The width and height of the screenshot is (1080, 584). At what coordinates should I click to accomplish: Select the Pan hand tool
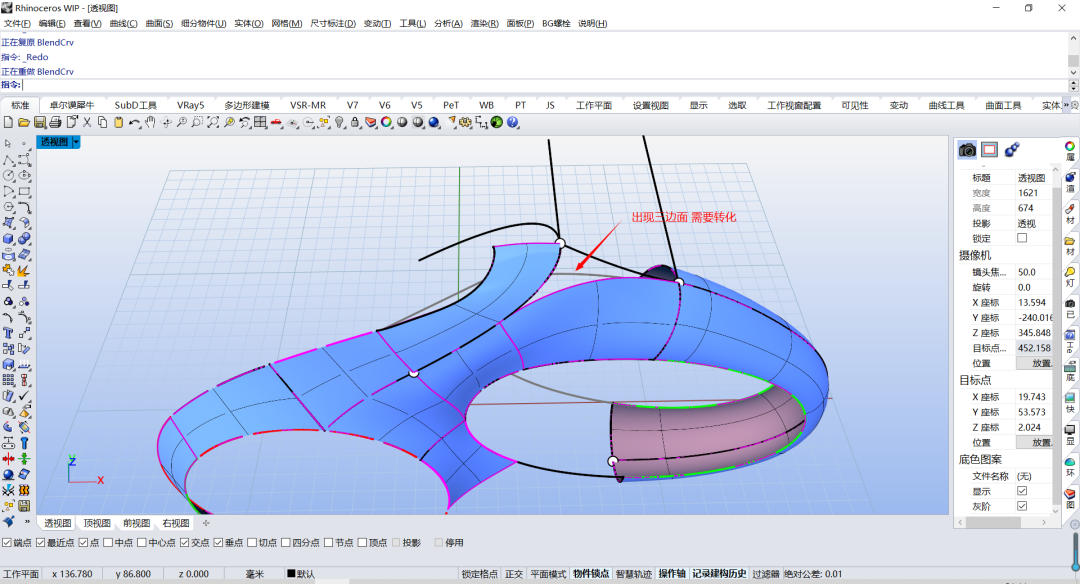point(150,122)
